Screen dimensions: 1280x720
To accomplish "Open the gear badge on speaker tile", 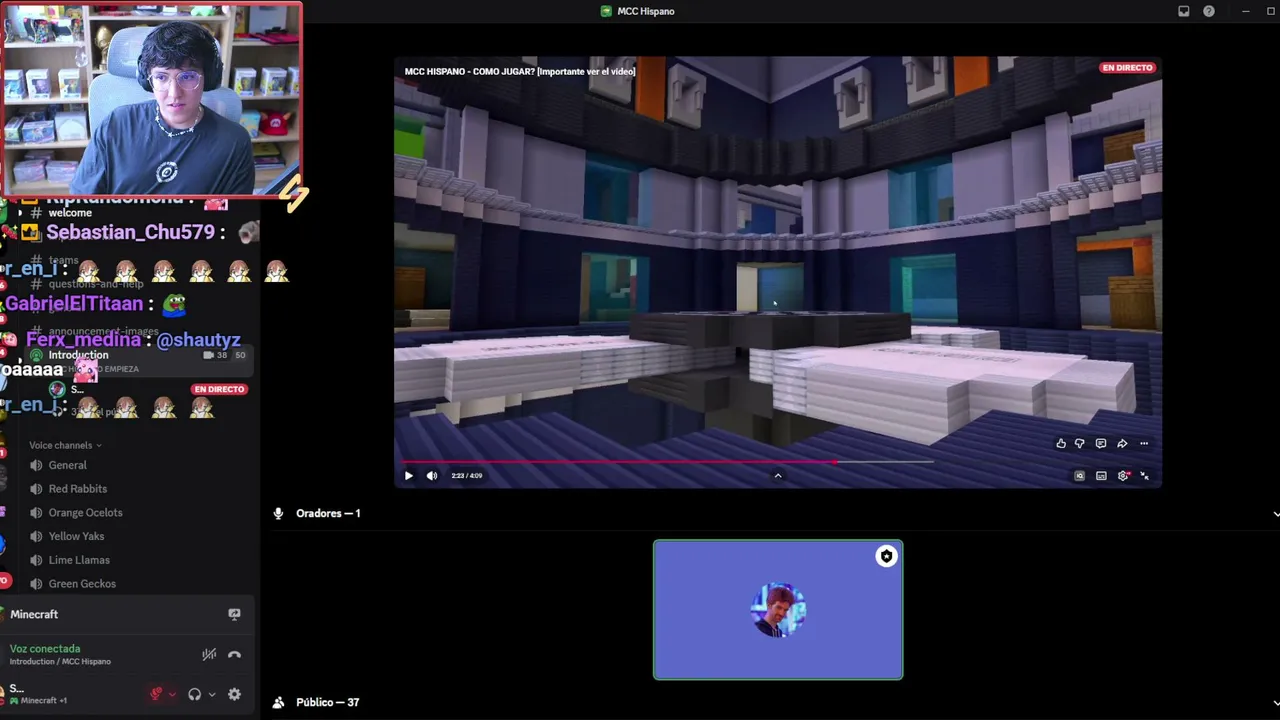I will click(886, 556).
